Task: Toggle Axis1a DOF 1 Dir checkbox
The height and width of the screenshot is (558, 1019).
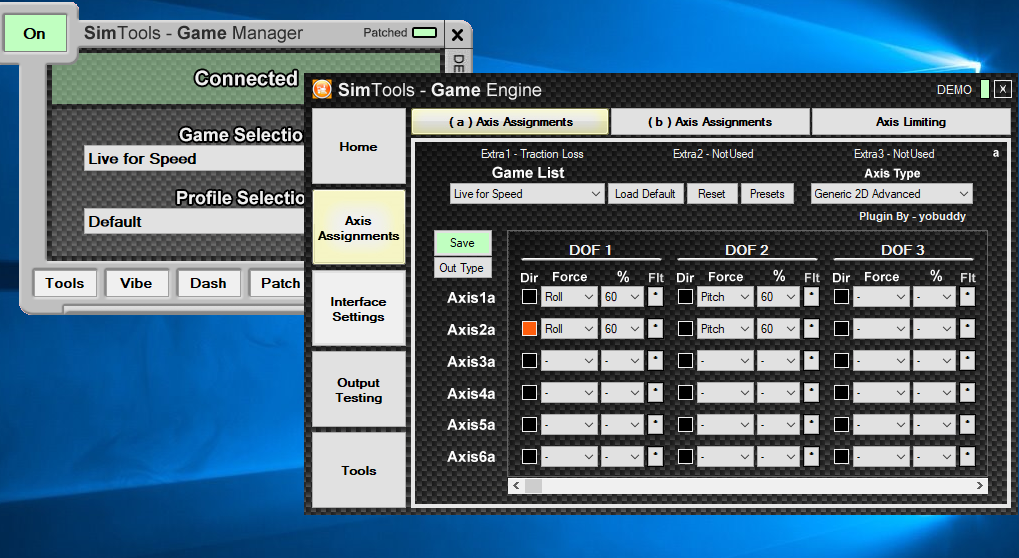Action: pos(530,297)
